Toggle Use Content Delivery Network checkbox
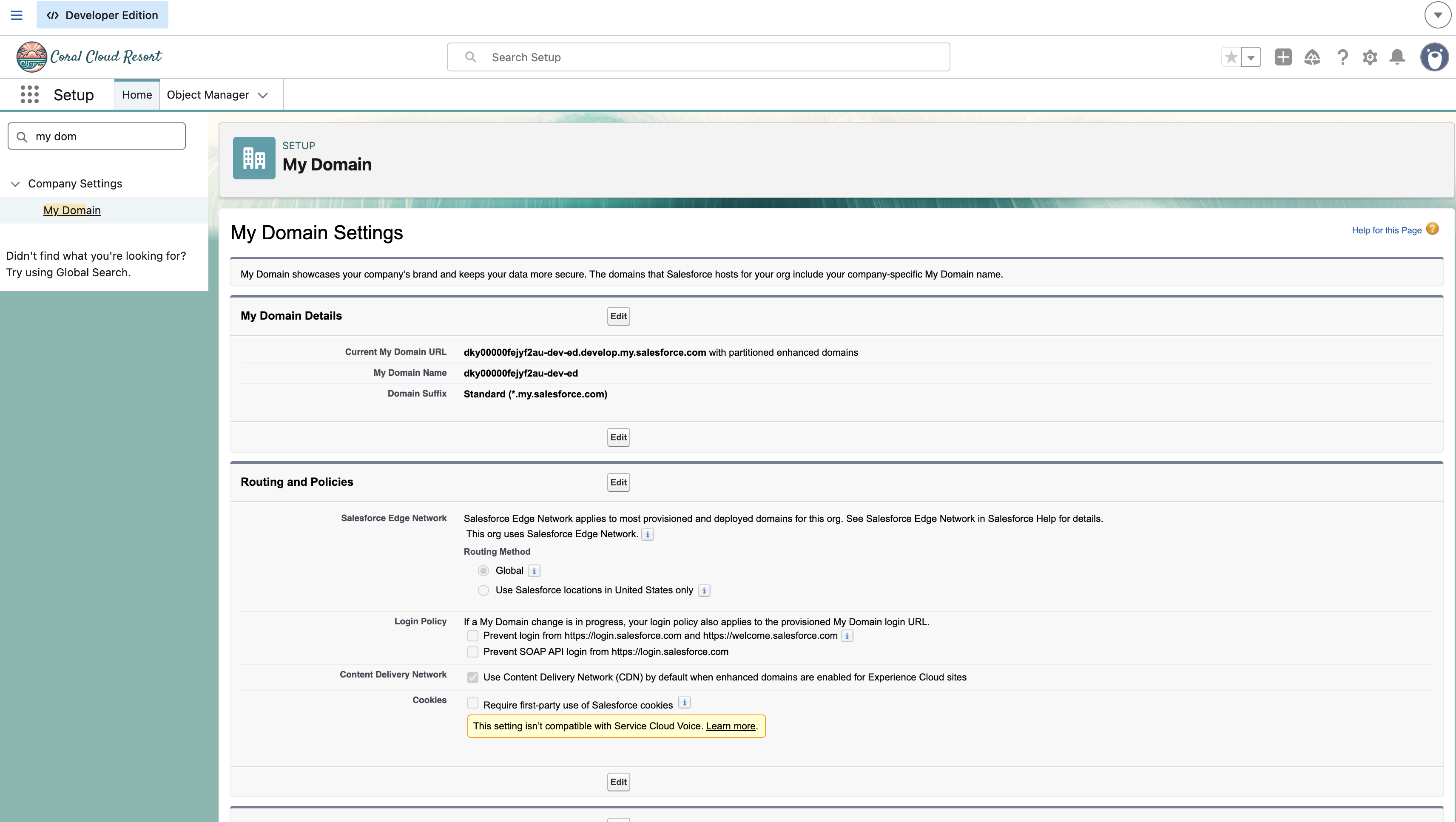 [x=472, y=677]
